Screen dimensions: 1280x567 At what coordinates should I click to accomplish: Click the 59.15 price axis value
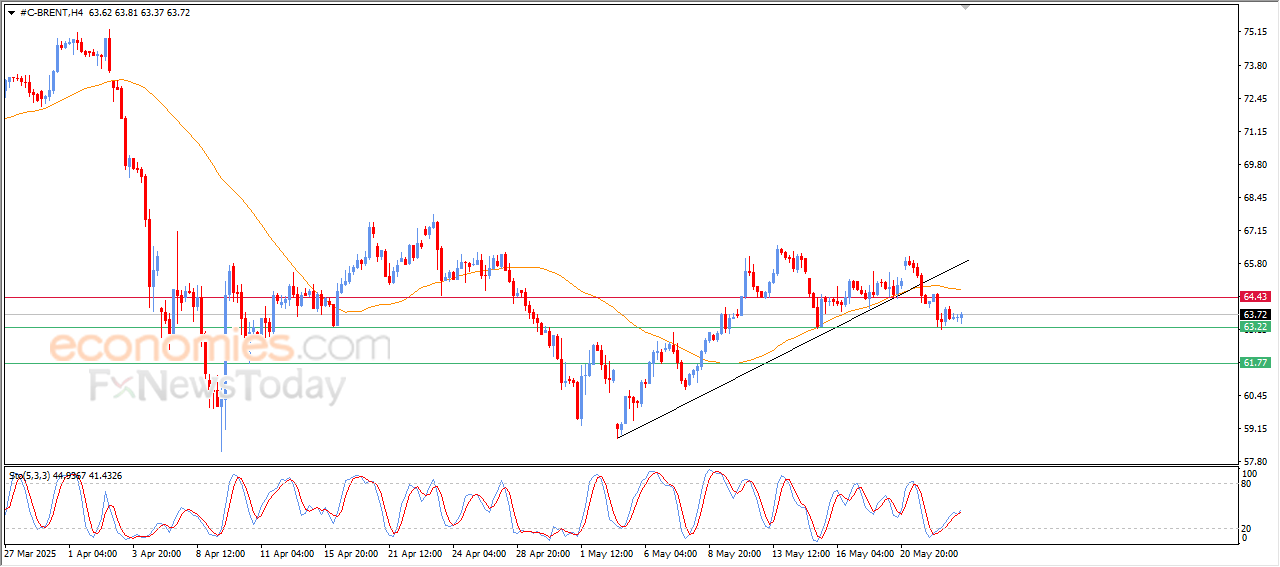(x=1256, y=428)
